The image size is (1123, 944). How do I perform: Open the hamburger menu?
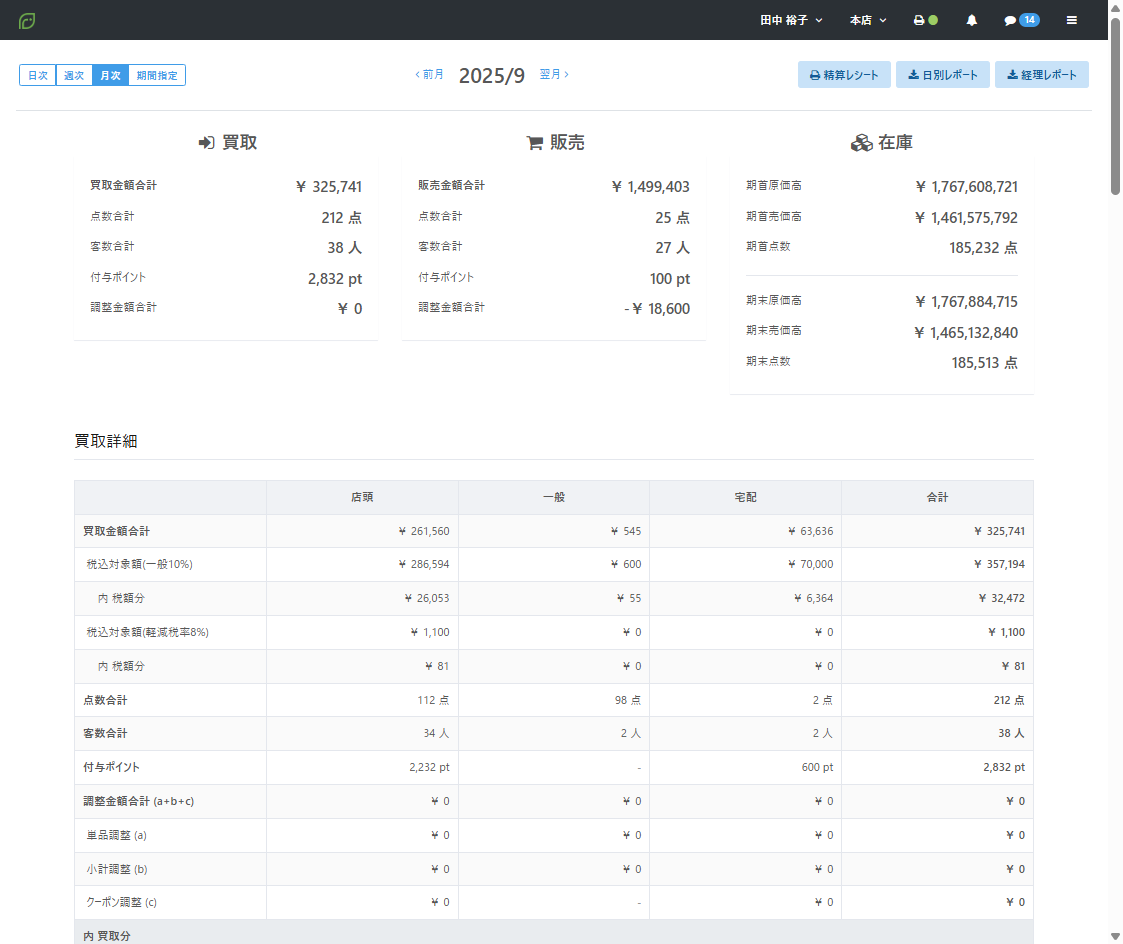coord(1072,20)
